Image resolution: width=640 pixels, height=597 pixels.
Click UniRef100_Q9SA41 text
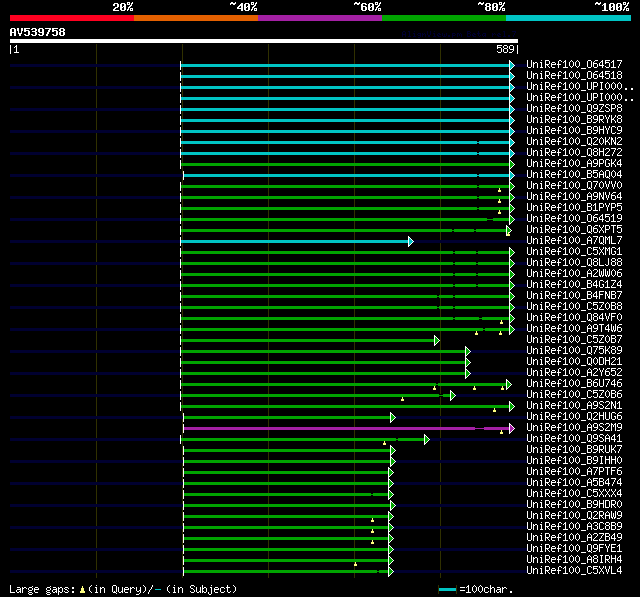tap(574, 439)
